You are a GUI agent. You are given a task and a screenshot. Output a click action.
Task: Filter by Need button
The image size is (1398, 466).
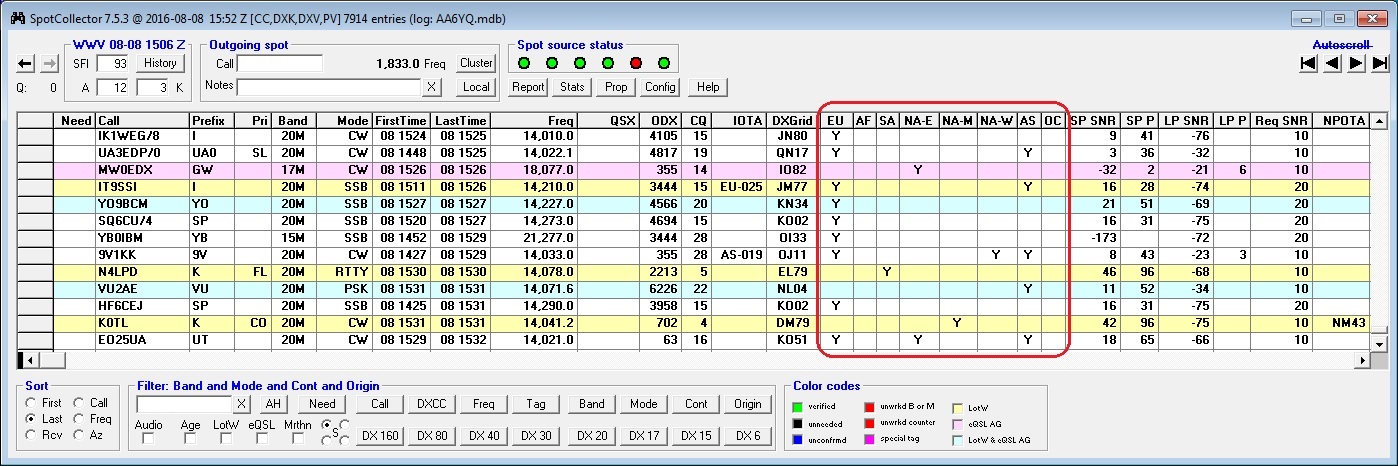coord(322,404)
